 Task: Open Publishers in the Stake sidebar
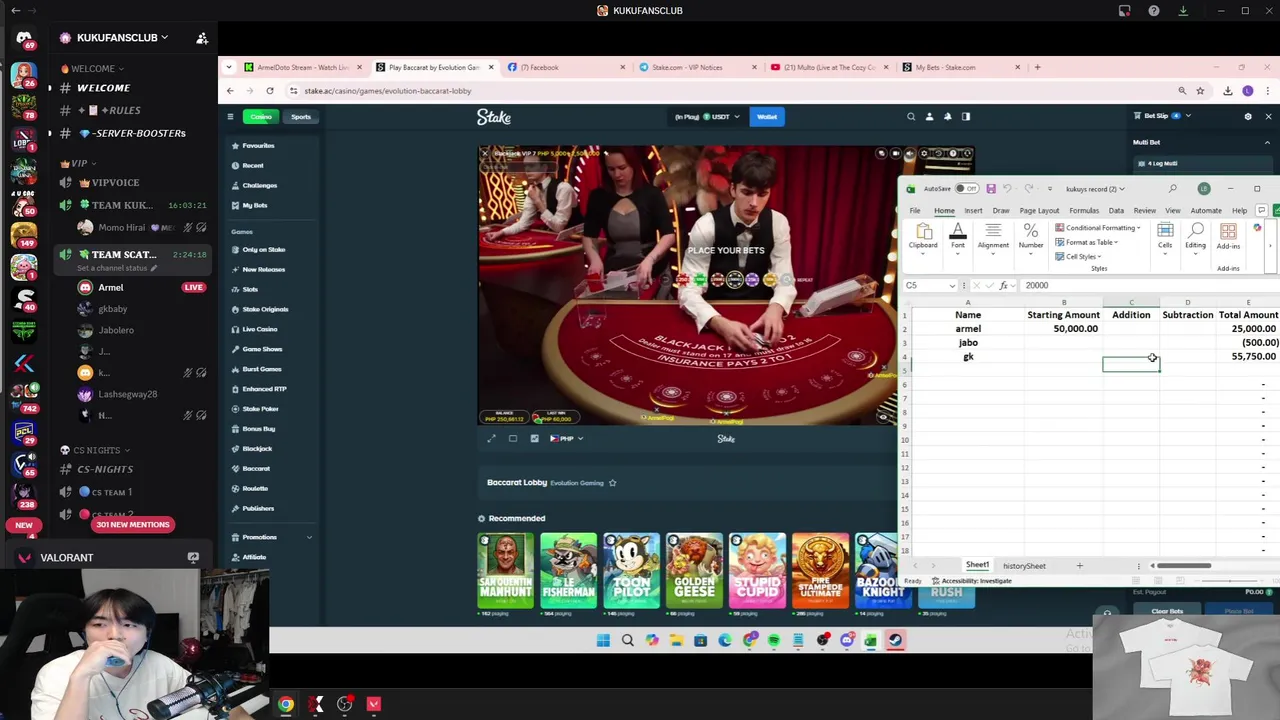pos(258,508)
